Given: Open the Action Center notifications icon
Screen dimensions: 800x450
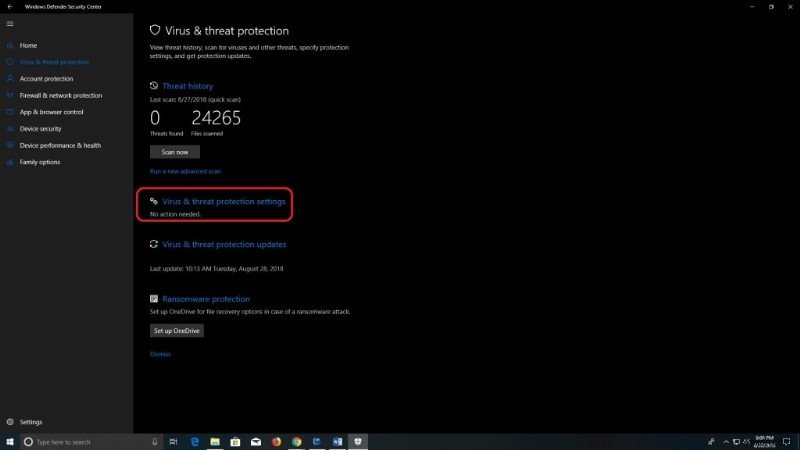Looking at the screenshot, I should tap(787, 442).
